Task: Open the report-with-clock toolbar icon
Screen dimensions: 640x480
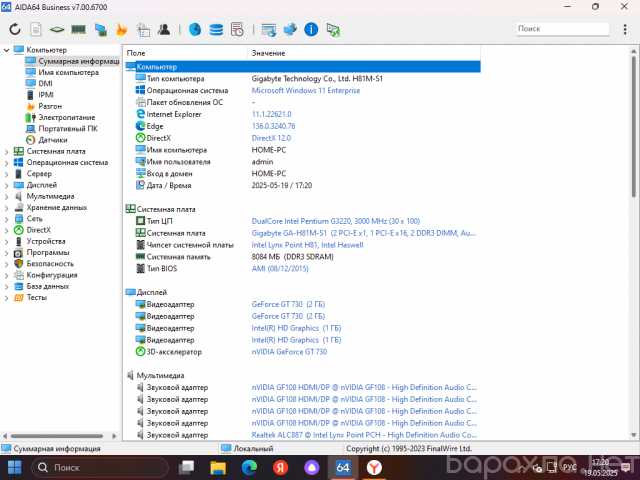Action: click(237, 29)
